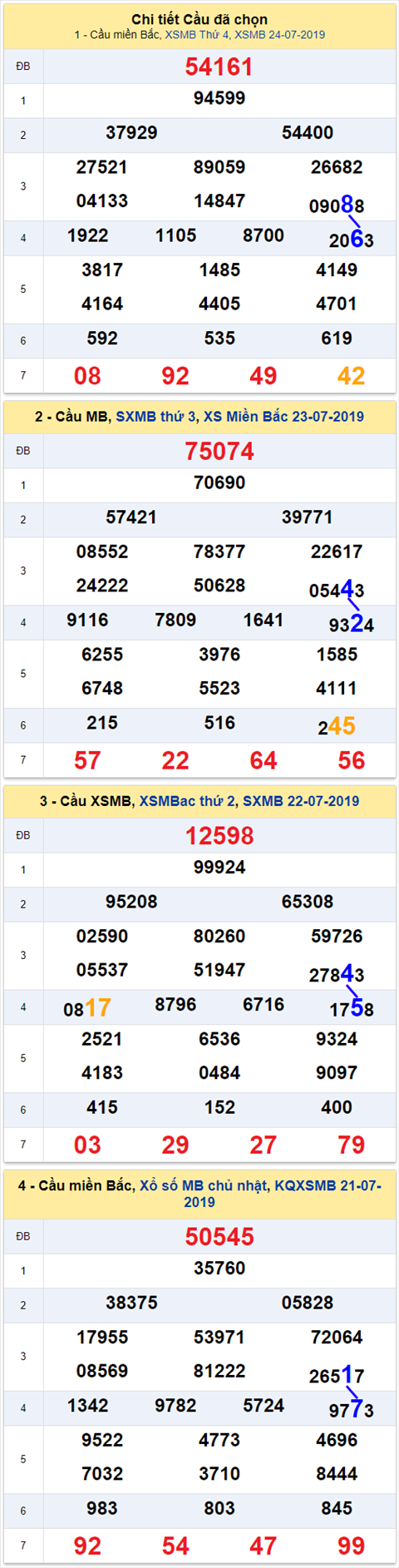
Task: Click seventh prize number 99
Action: coord(352,1546)
